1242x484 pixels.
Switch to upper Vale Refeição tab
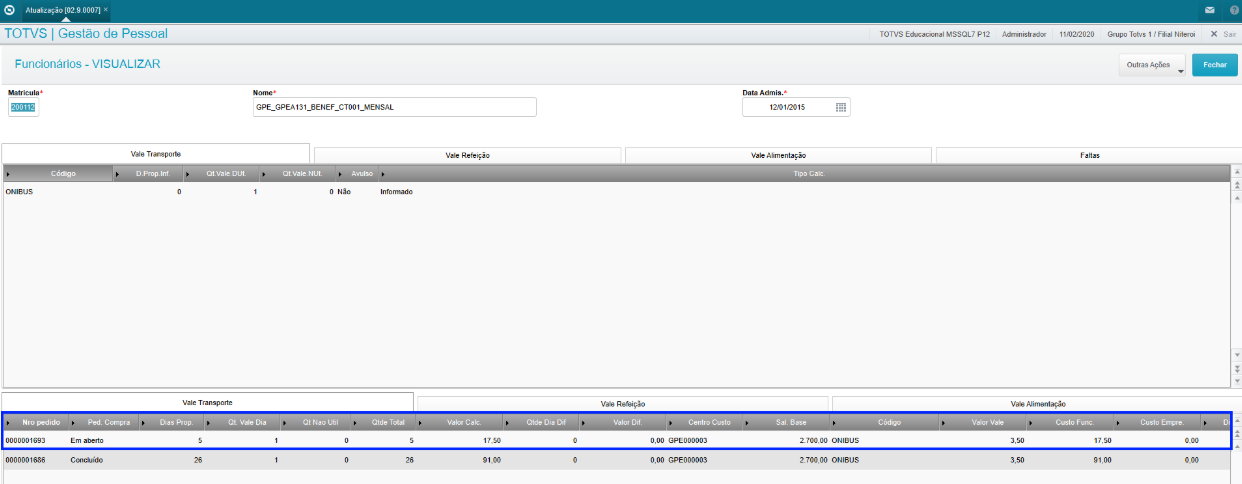[467, 155]
